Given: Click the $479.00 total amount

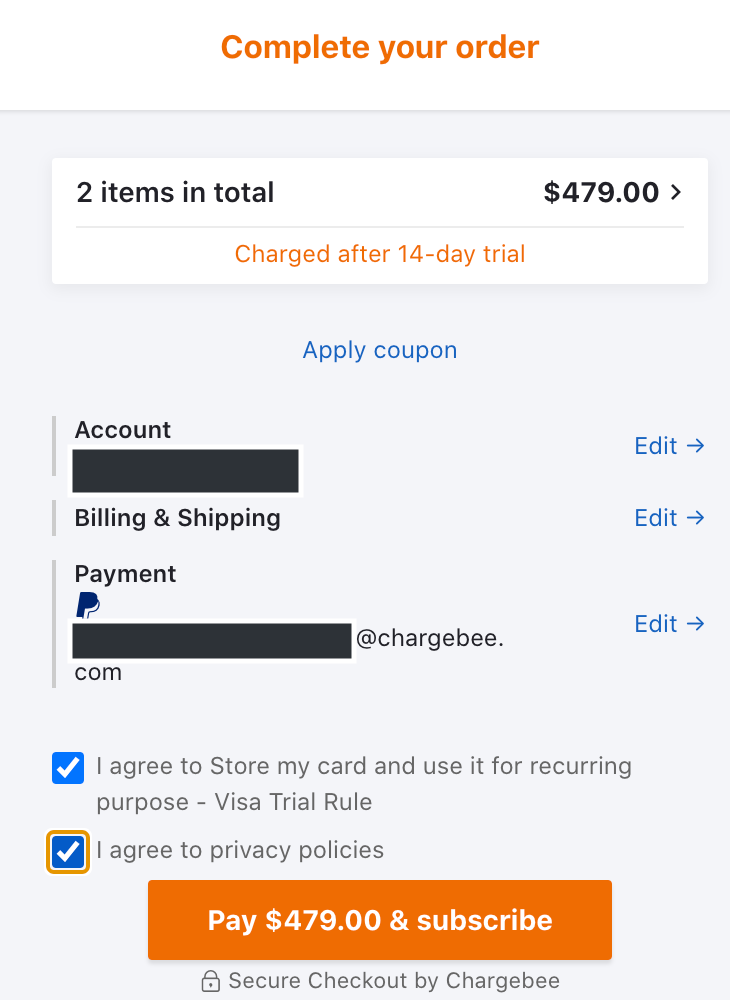Looking at the screenshot, I should pos(601,192).
